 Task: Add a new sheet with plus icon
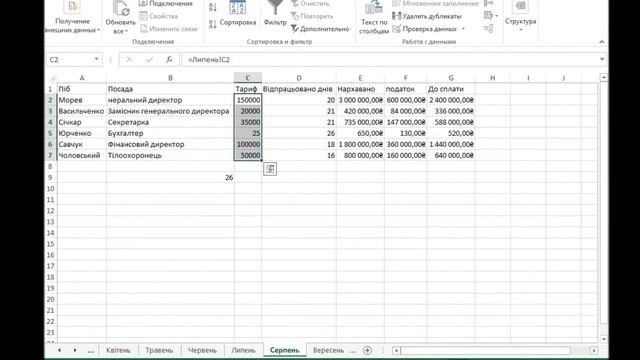click(x=367, y=350)
